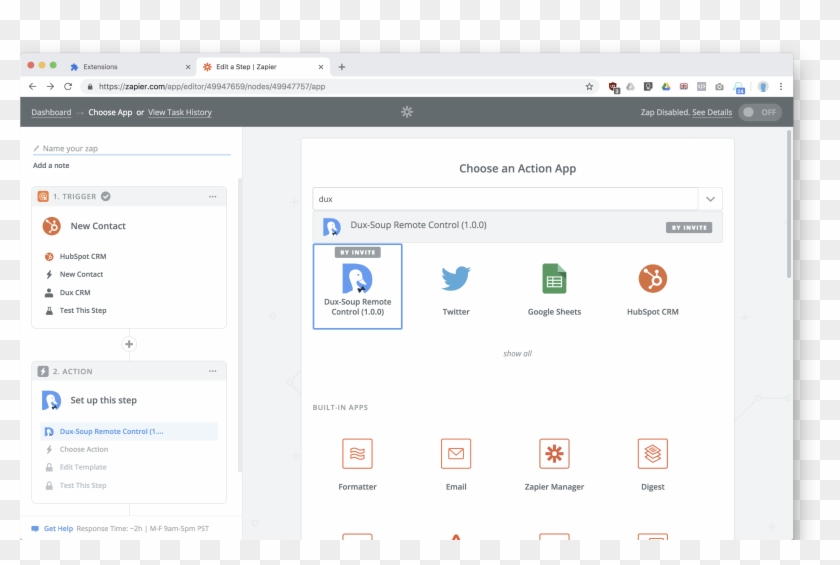Expand the app search dropdown arrow
This screenshot has height=565, width=840.
[x=710, y=199]
